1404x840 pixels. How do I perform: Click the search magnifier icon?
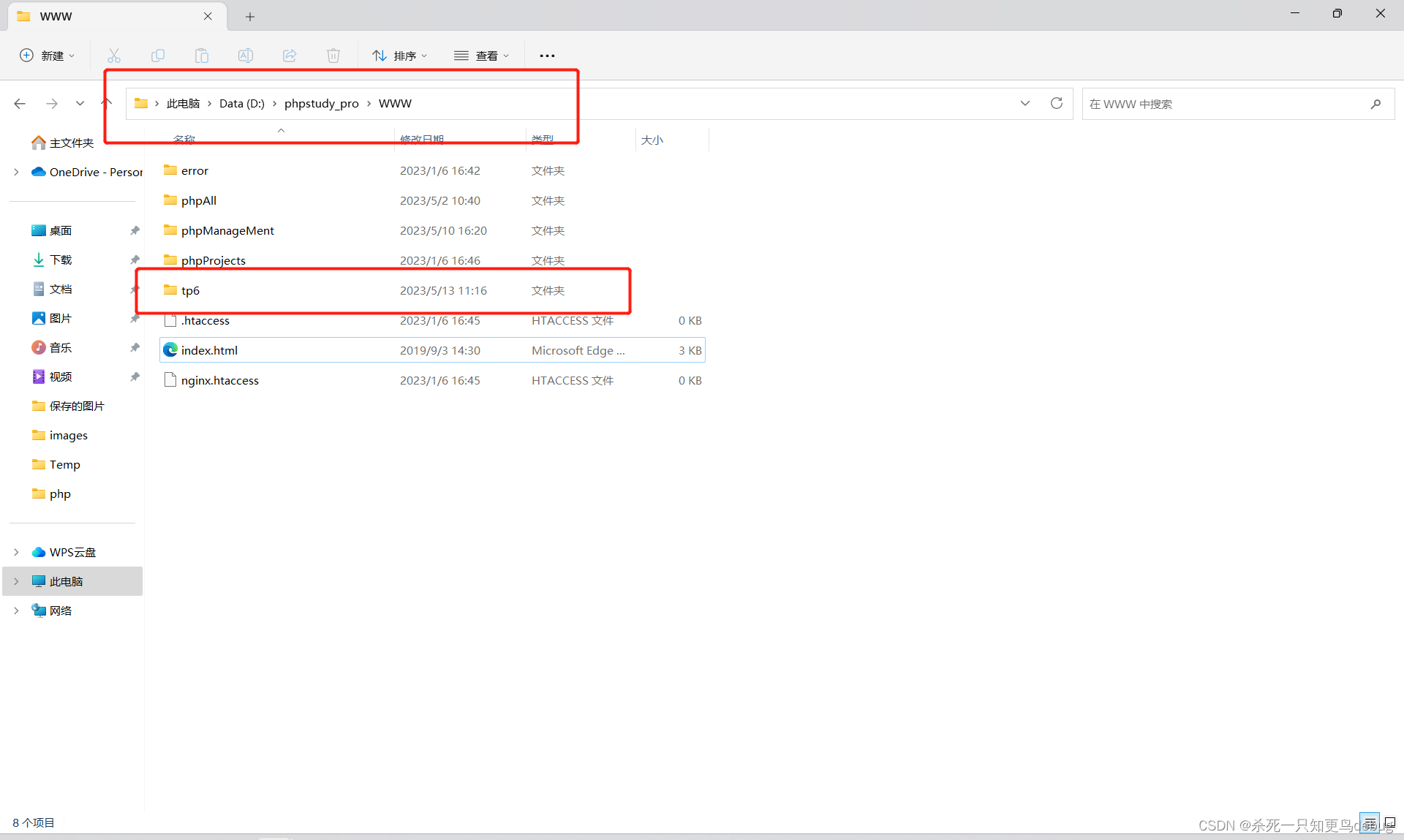[1375, 104]
